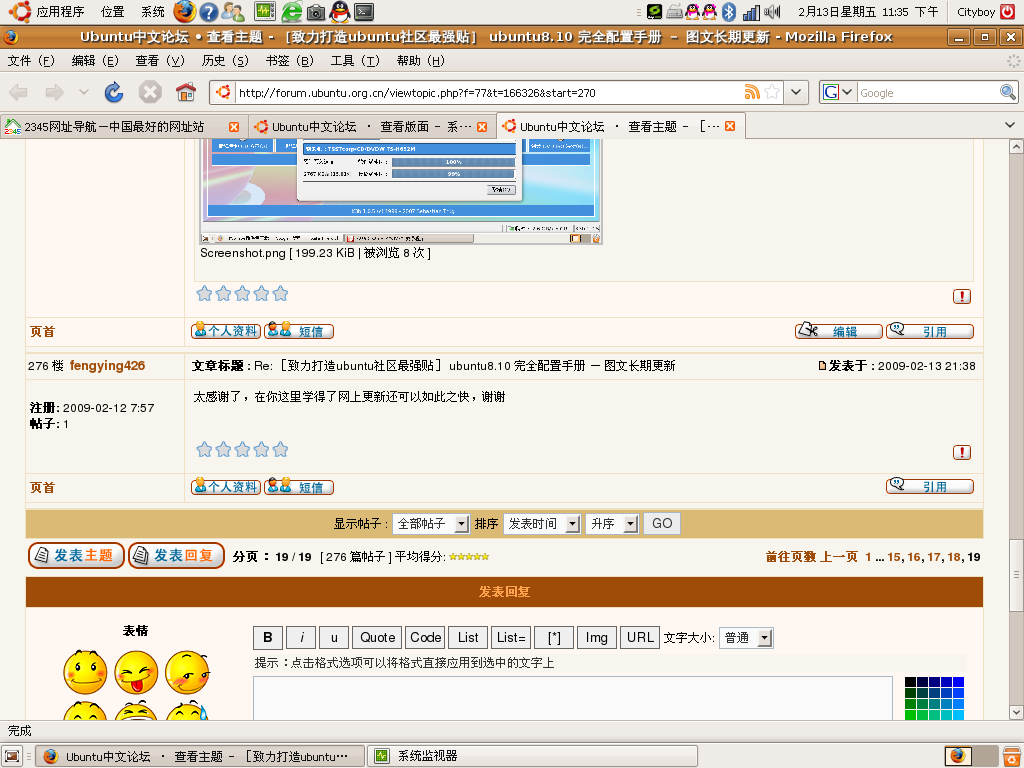The height and width of the screenshot is (768, 1024).
Task: Click the Screenshot.png attachment thumbnail
Action: click(401, 192)
